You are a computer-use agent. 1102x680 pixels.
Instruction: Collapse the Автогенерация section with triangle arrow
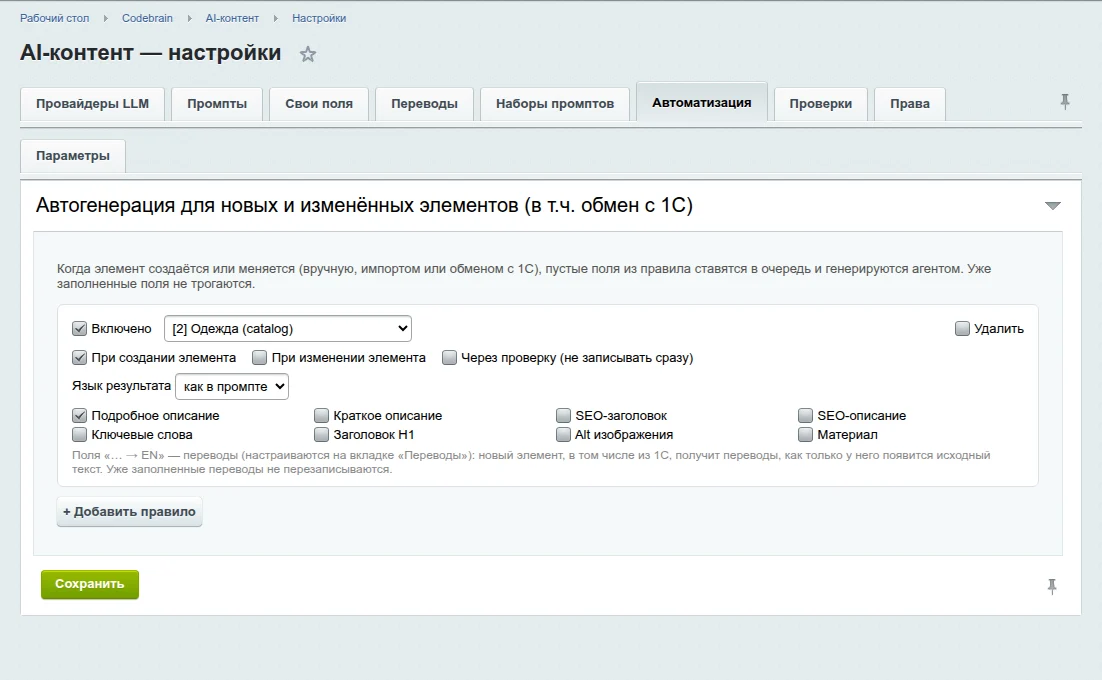[1052, 206]
